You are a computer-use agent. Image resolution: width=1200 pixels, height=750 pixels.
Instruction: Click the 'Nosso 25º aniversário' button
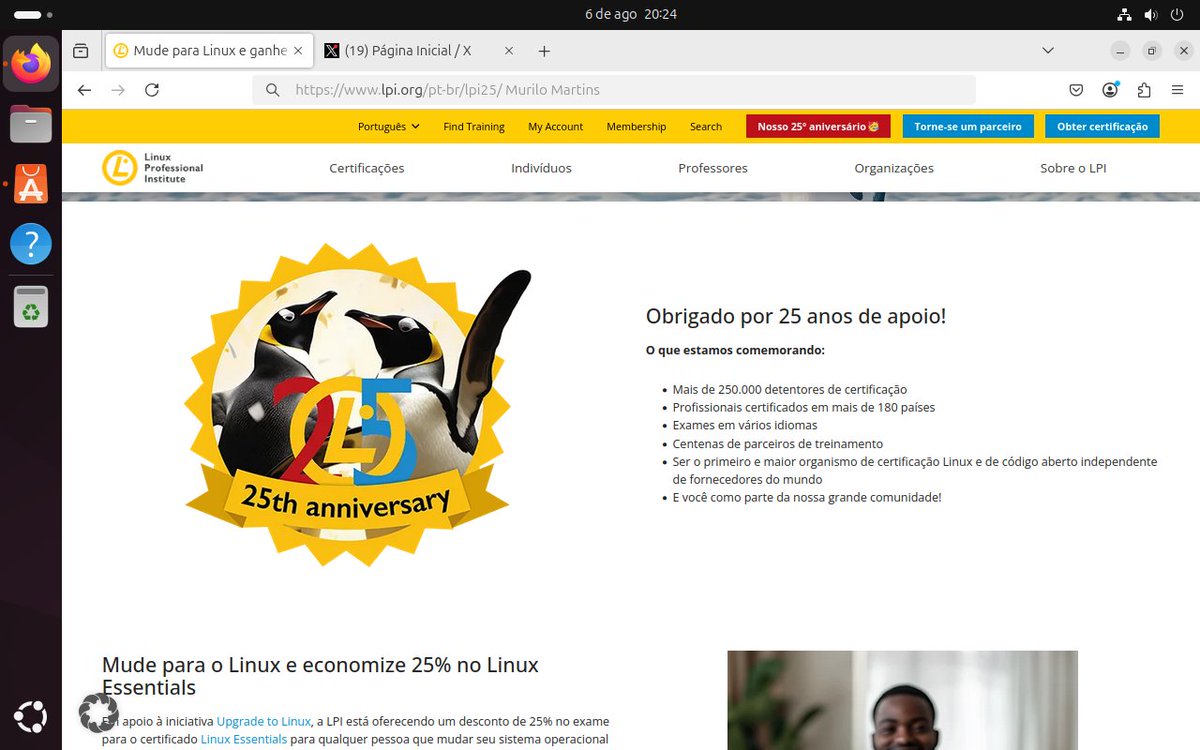pos(819,127)
